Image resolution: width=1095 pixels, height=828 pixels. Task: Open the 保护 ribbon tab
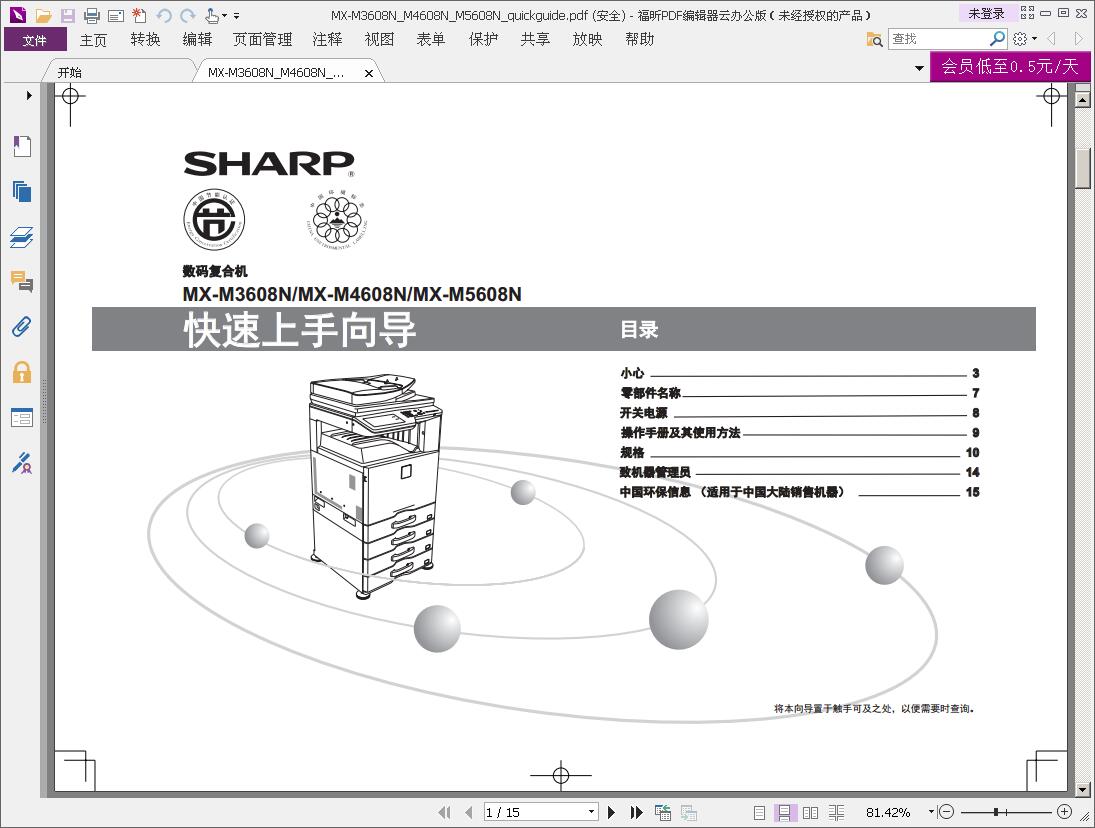[483, 40]
